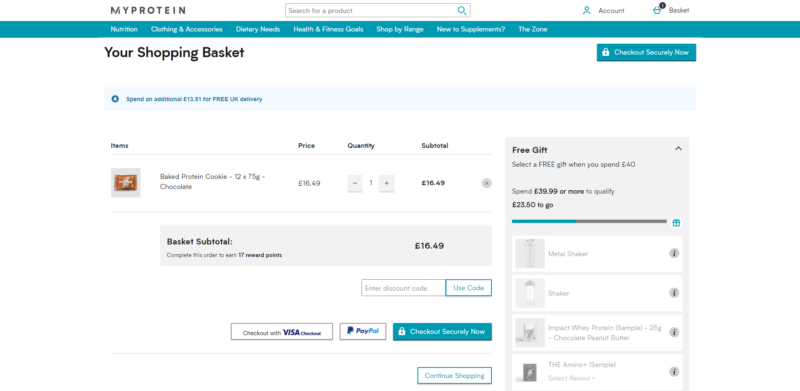Click the Metal Shaker gift thumbnail
The width and height of the screenshot is (800, 391).
coord(530,254)
